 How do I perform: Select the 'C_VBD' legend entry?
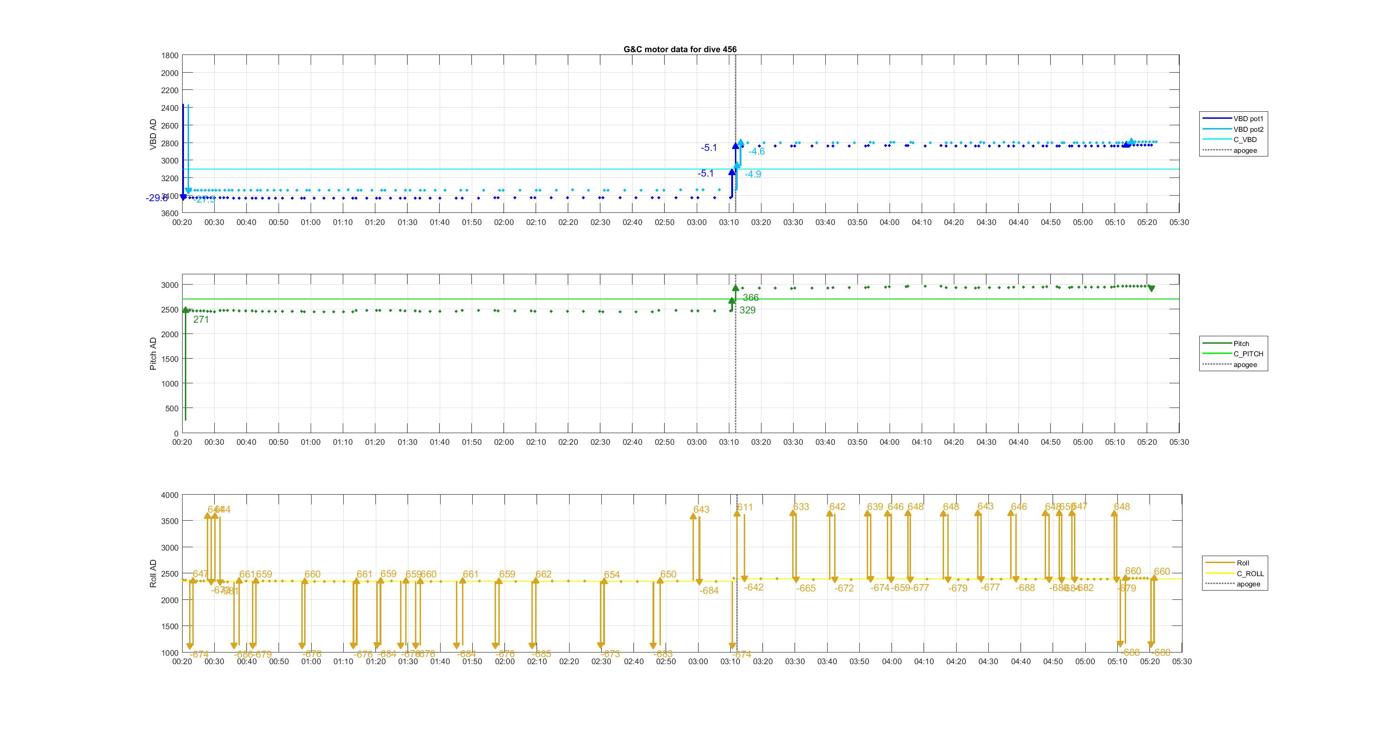pos(1232,140)
